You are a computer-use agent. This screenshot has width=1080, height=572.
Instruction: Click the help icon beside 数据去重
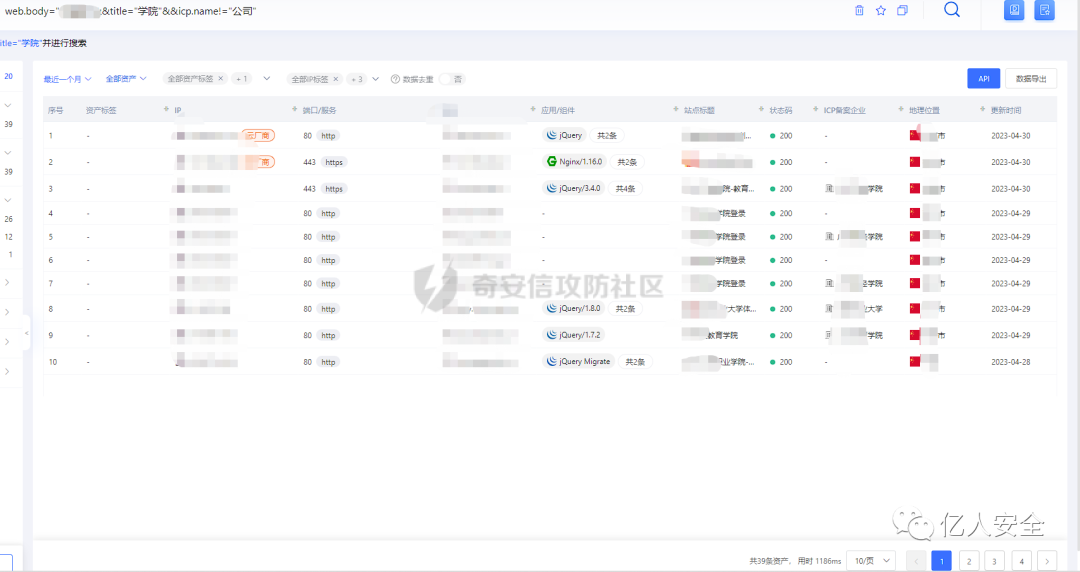[395, 79]
